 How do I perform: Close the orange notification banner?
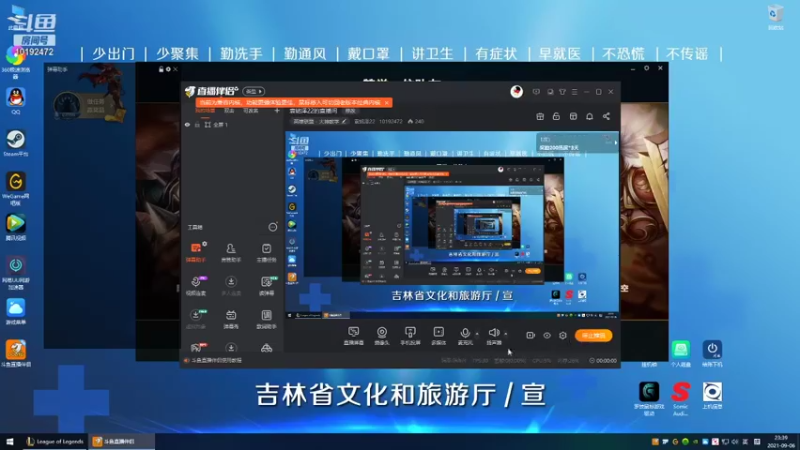point(387,103)
